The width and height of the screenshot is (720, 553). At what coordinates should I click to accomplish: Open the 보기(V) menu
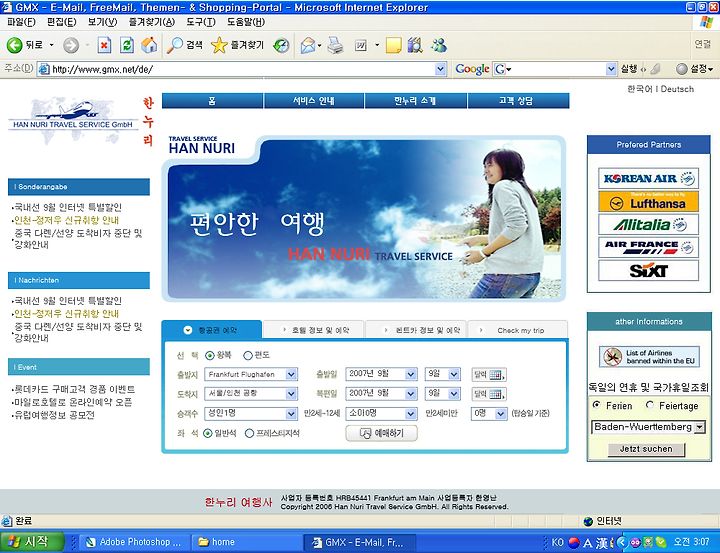[x=102, y=22]
